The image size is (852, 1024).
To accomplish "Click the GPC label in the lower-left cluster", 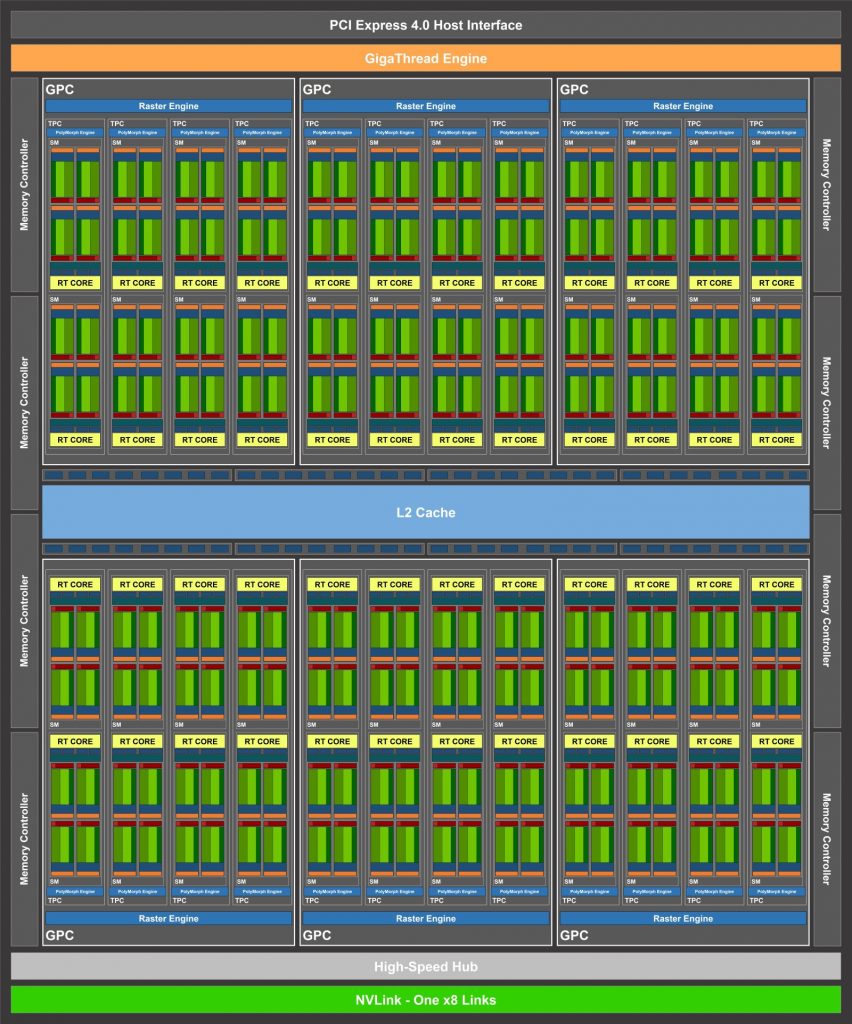I will [x=59, y=935].
